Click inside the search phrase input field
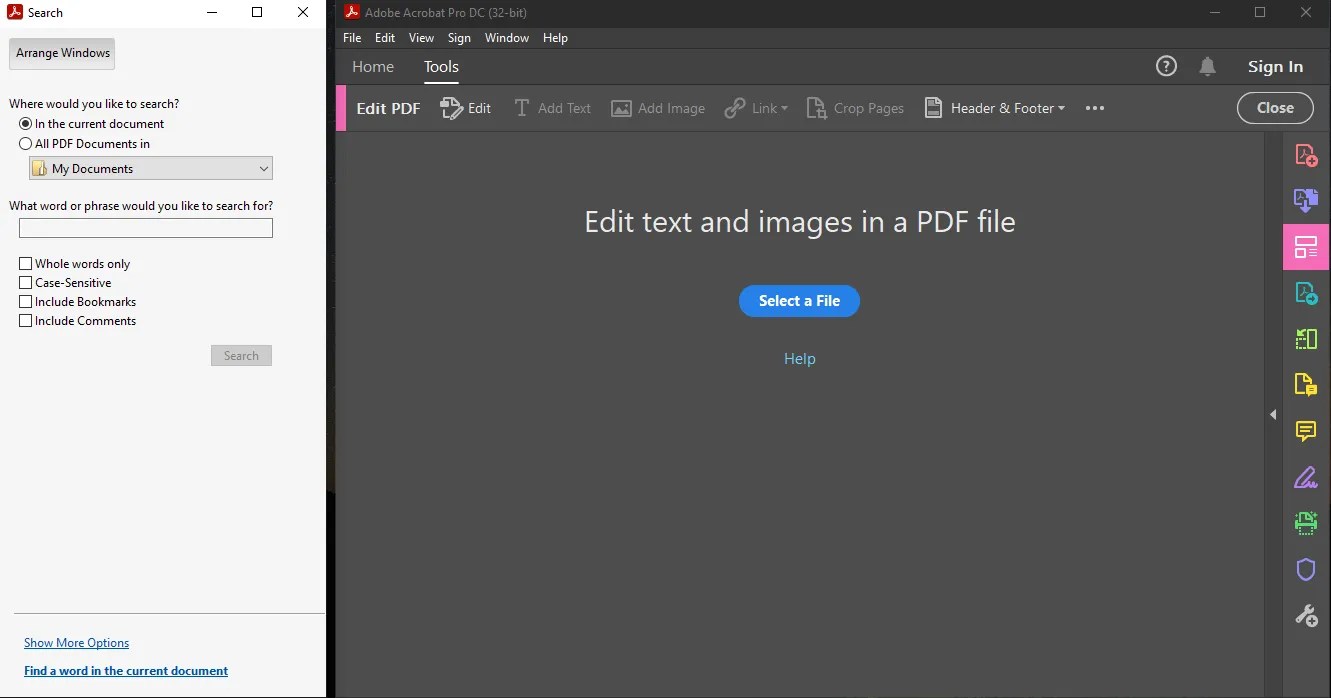Screen dimensions: 1331x698 click(145, 228)
